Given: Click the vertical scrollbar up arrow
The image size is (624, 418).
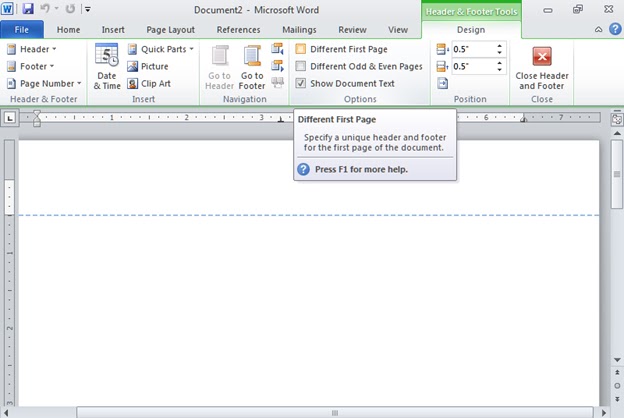Looking at the screenshot, I should coord(617,133).
